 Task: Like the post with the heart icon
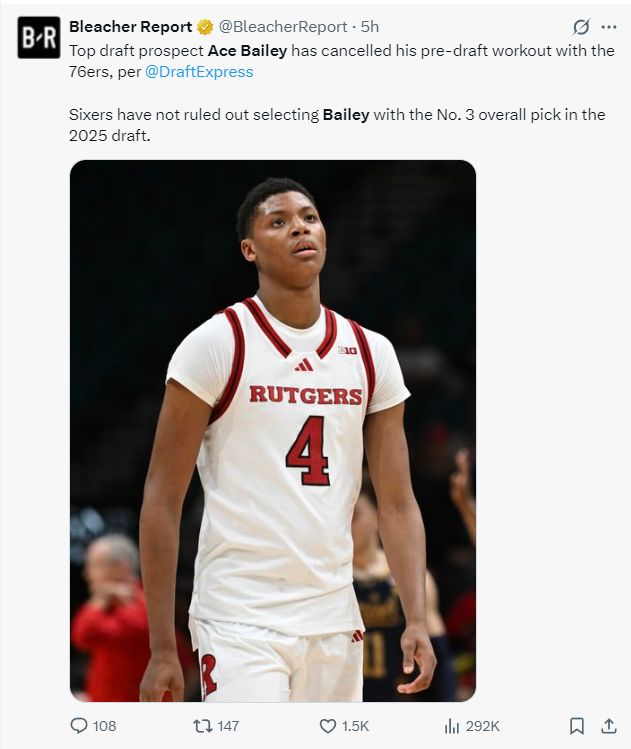(328, 726)
